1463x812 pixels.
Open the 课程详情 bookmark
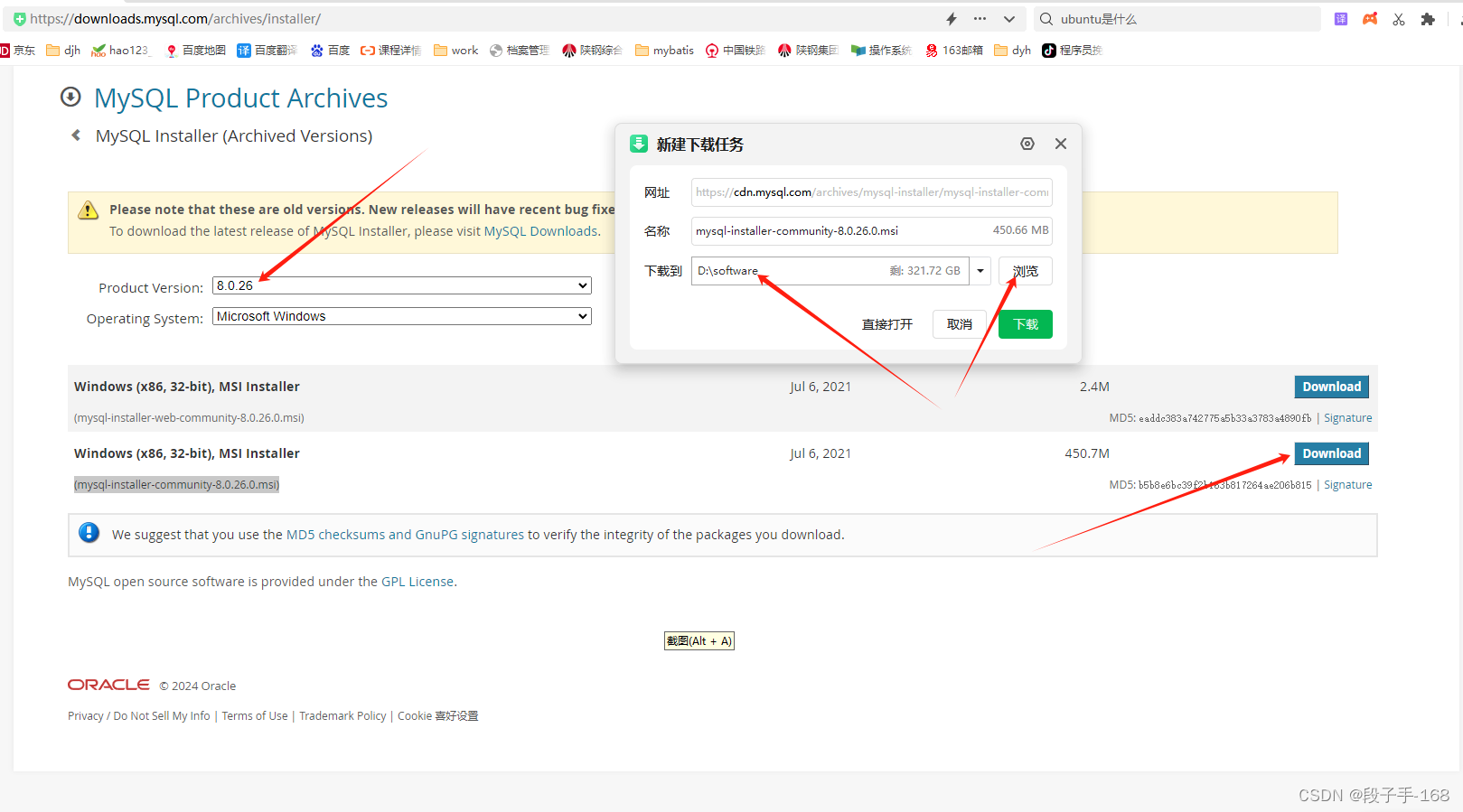(390, 51)
